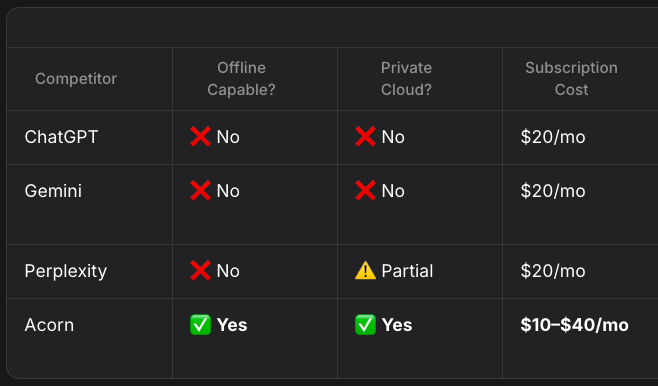Click the red X icon in ChatGPT's Offline Capable cell
Image resolution: width=658 pixels, height=386 pixels.
tap(200, 137)
